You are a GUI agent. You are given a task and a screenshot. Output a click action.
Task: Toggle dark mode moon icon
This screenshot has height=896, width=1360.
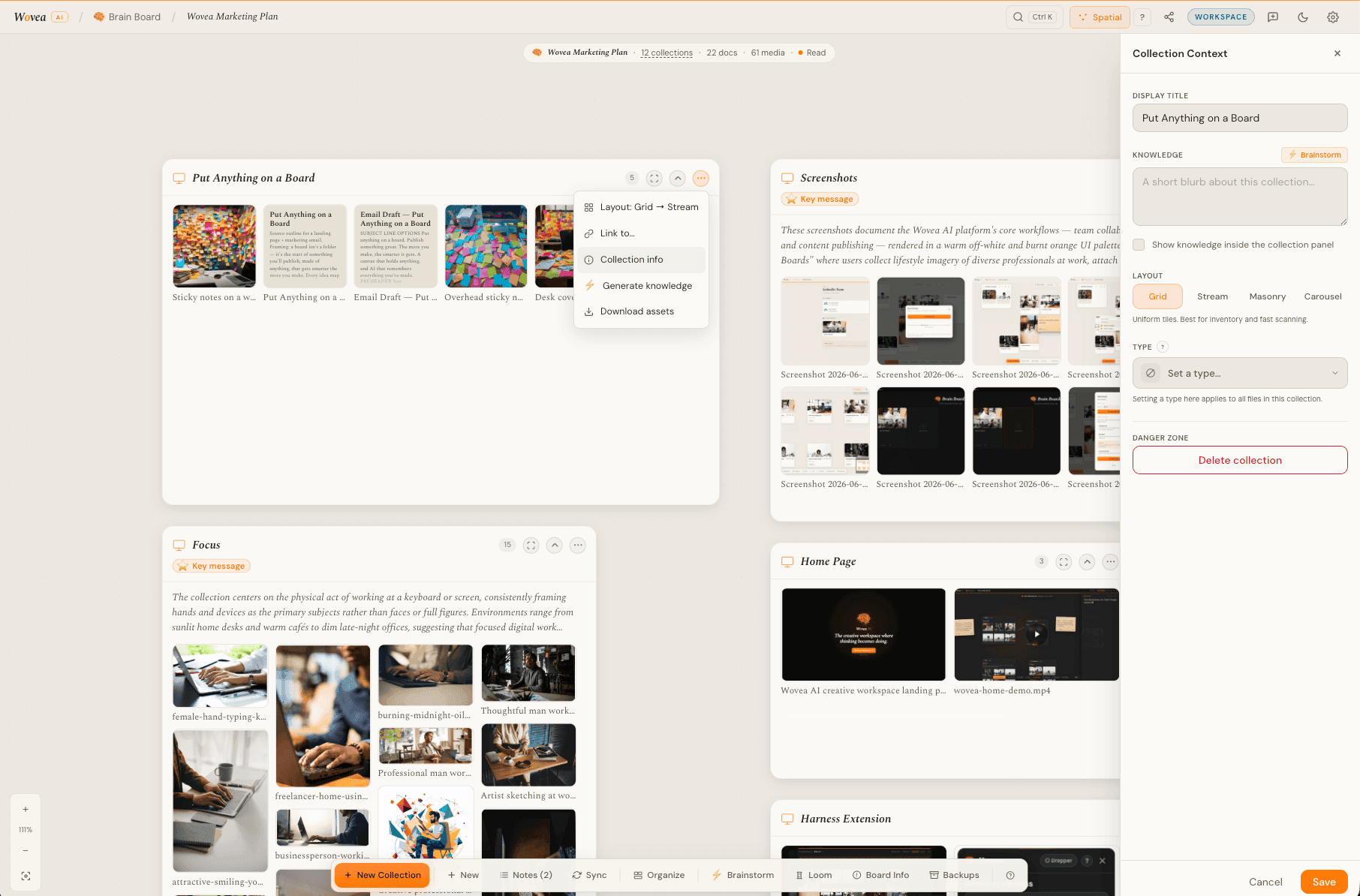tap(1303, 17)
